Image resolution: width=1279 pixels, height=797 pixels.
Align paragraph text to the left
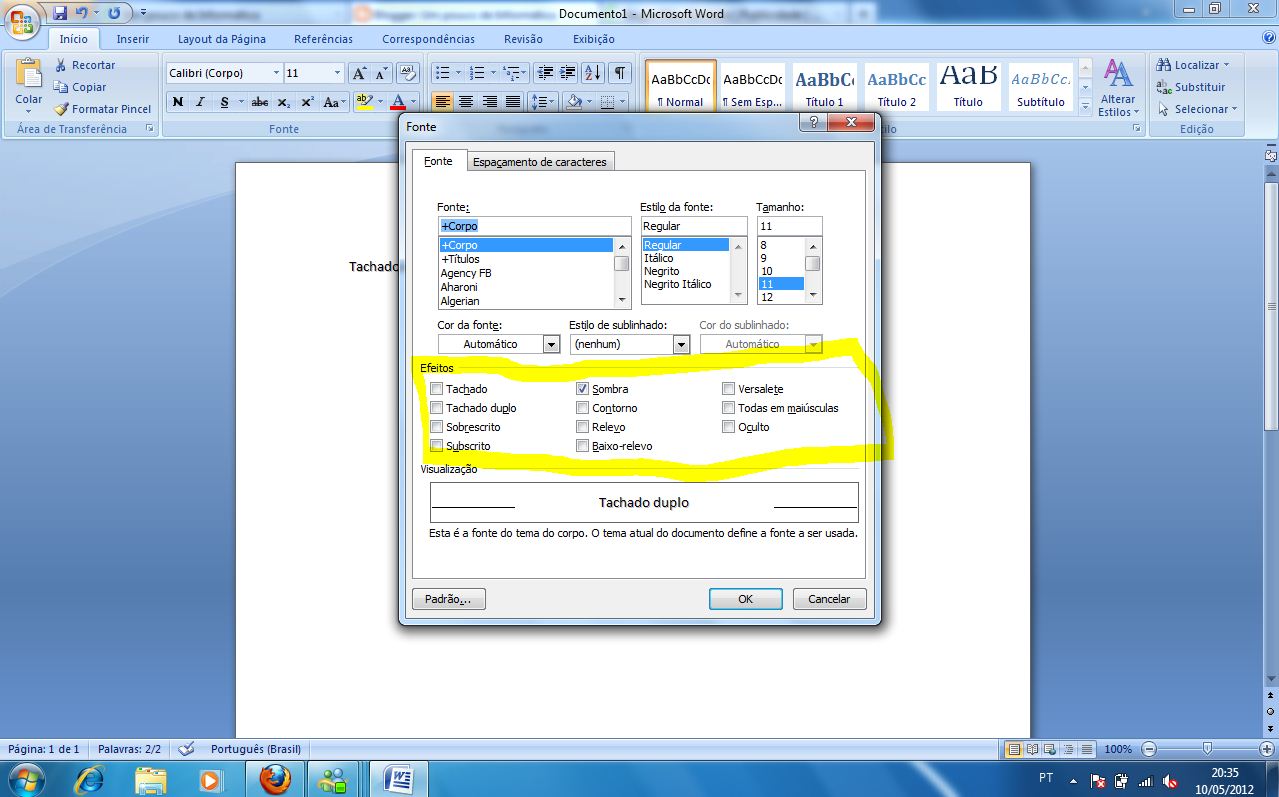(x=443, y=102)
